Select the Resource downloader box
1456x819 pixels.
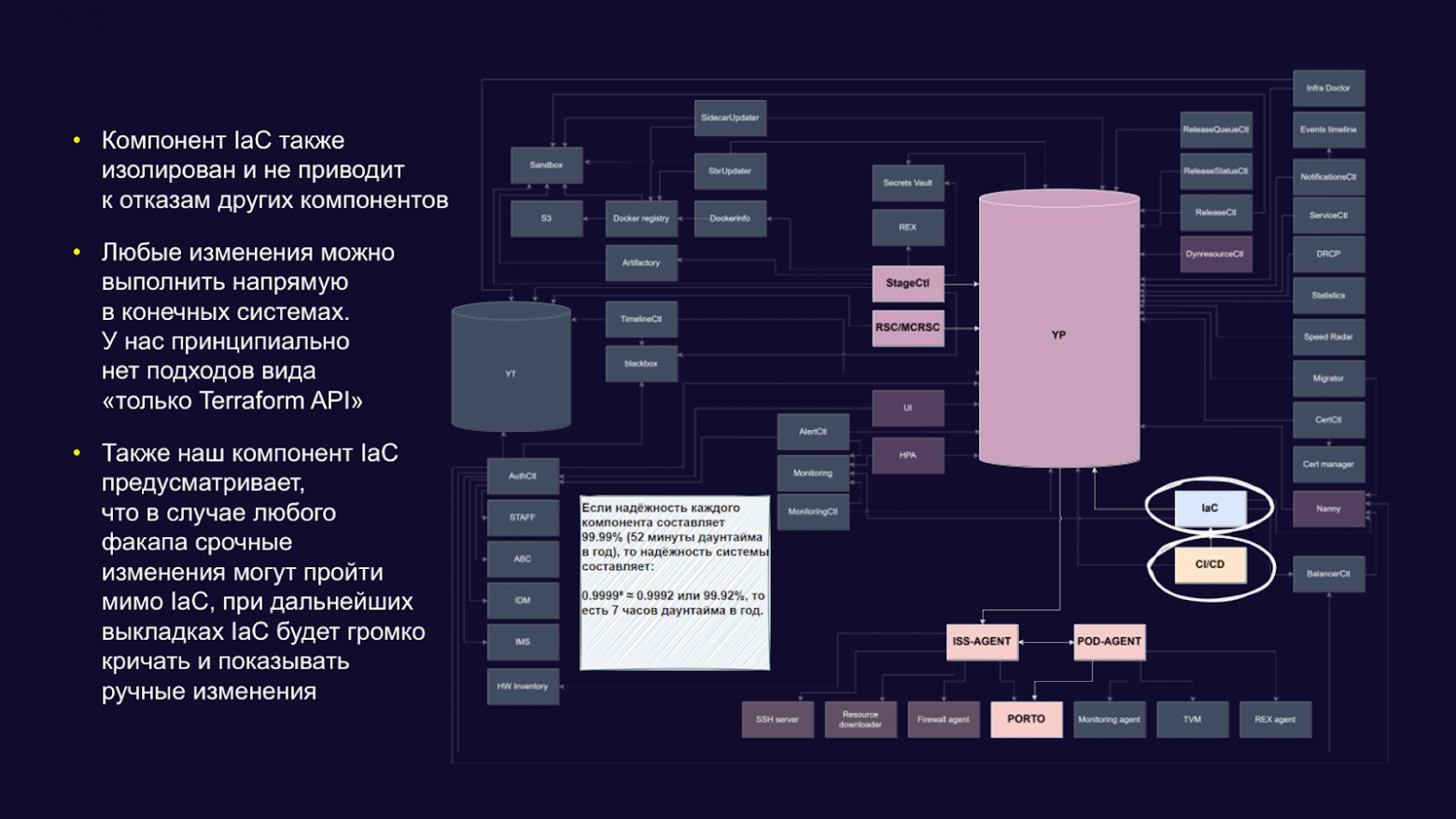coord(861,720)
